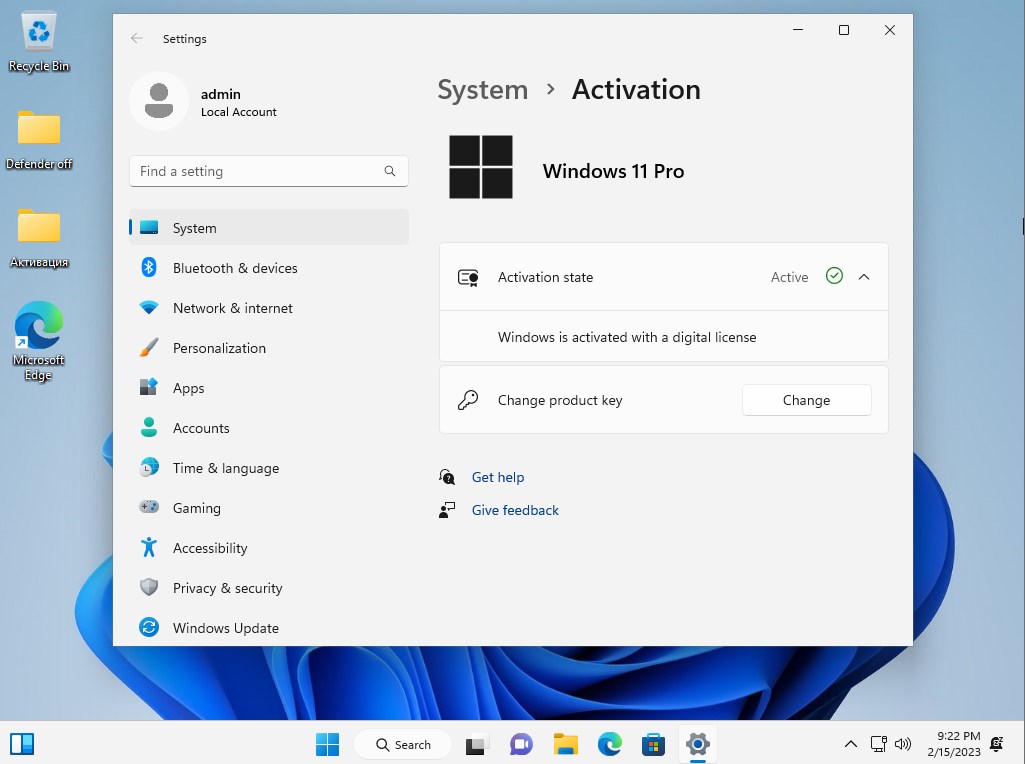Open the Give feedback link

point(515,510)
